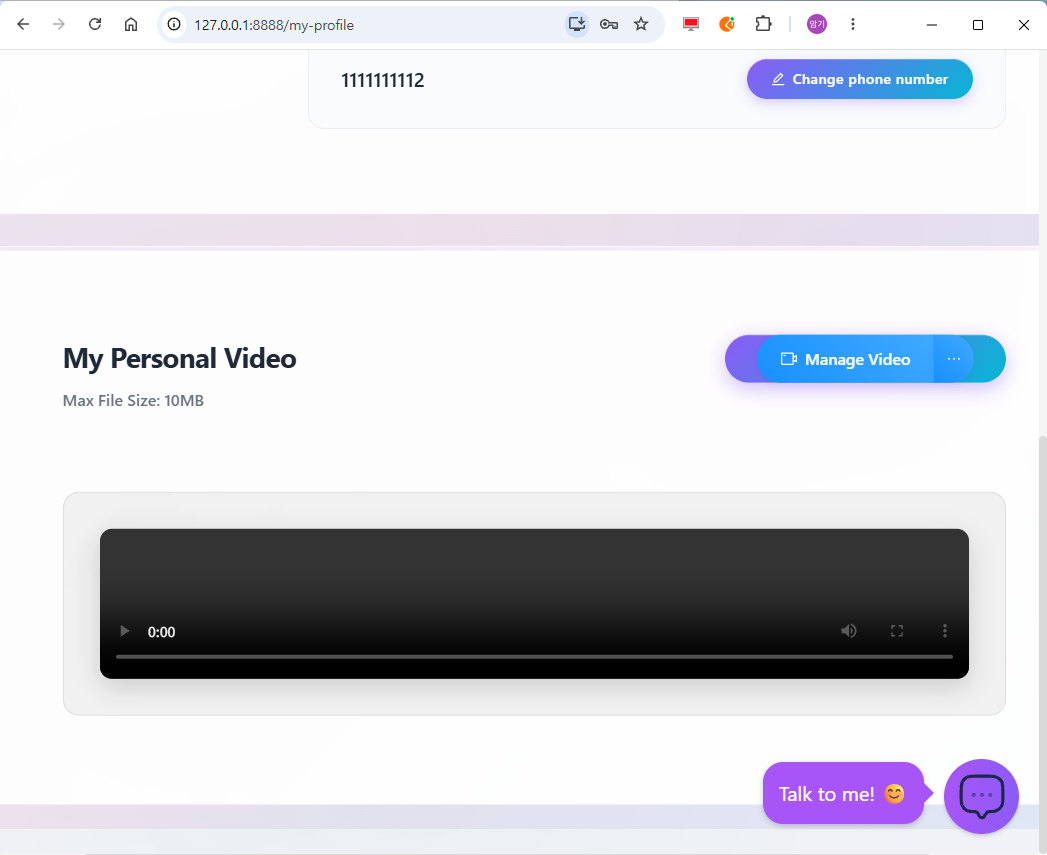Mute the video volume icon

tap(849, 631)
